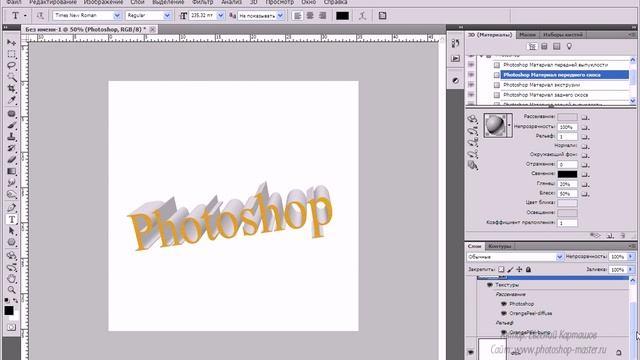Image resolution: width=640 pixels, height=360 pixels.
Task: Open the Type tool preset picker arrow
Action: tap(25, 16)
